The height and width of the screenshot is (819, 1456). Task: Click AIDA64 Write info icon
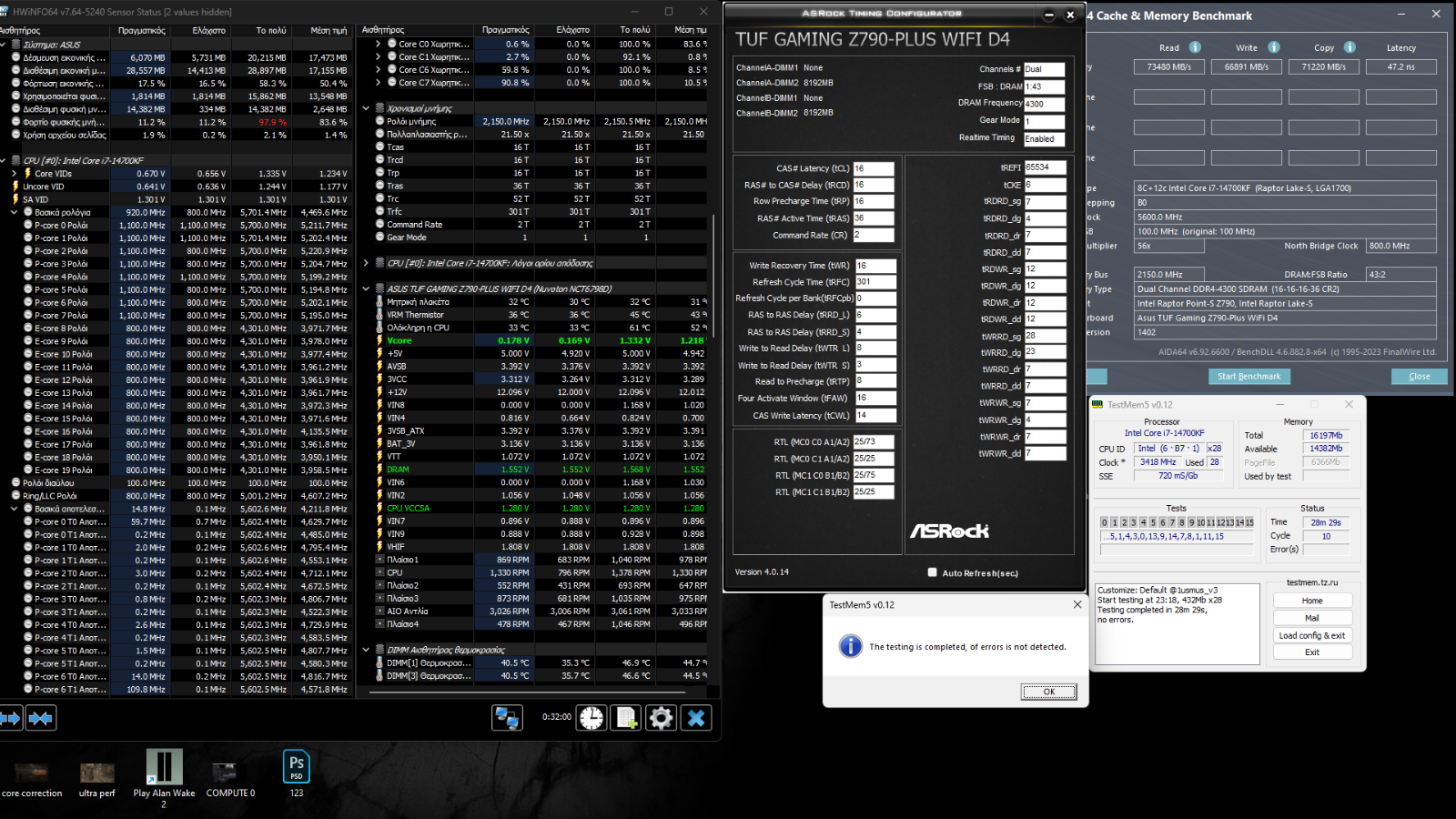point(1274,47)
